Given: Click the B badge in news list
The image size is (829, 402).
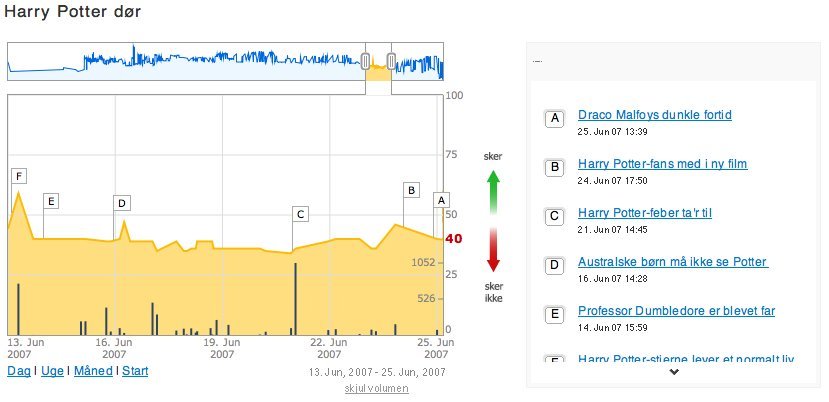Looking at the screenshot, I should click(x=554, y=168).
